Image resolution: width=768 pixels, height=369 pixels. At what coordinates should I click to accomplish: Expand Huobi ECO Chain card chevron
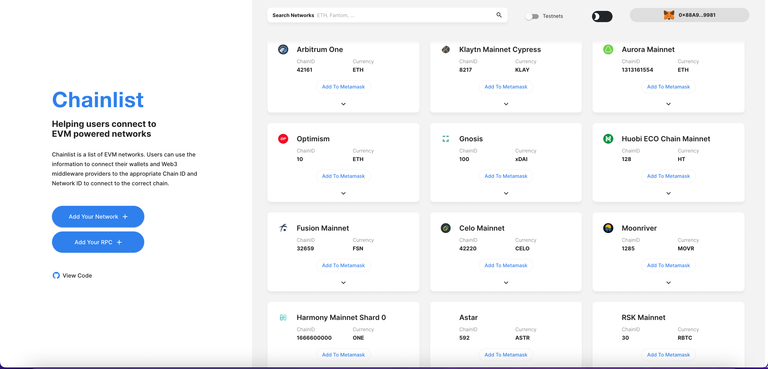click(669, 193)
